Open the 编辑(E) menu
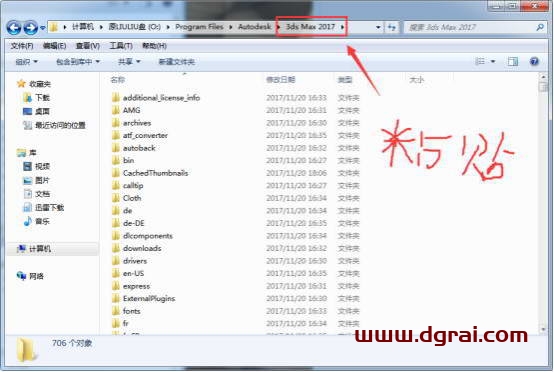The width and height of the screenshot is (554, 372). pos(54,46)
